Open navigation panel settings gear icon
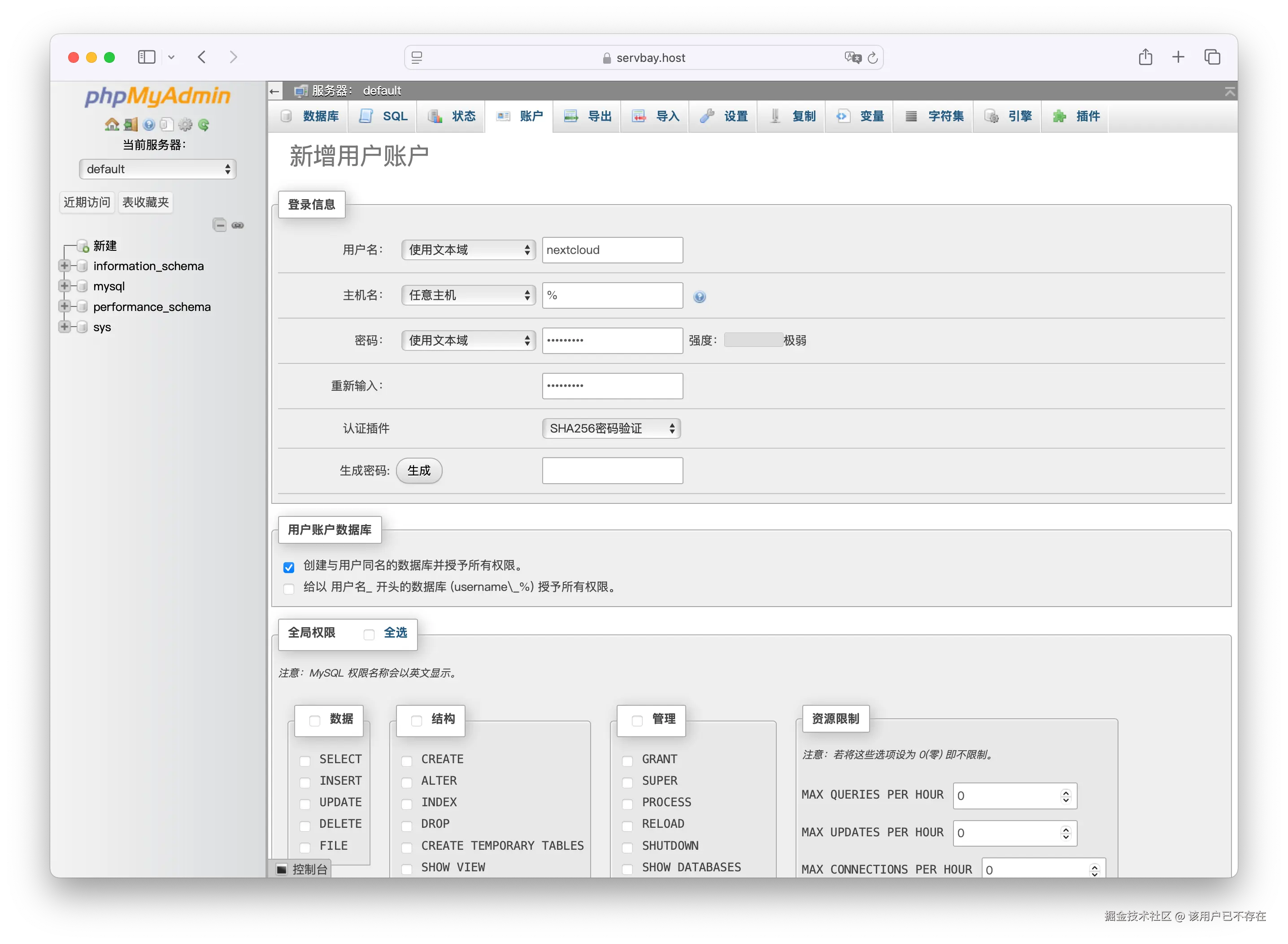The width and height of the screenshot is (1288, 944). tap(185, 125)
